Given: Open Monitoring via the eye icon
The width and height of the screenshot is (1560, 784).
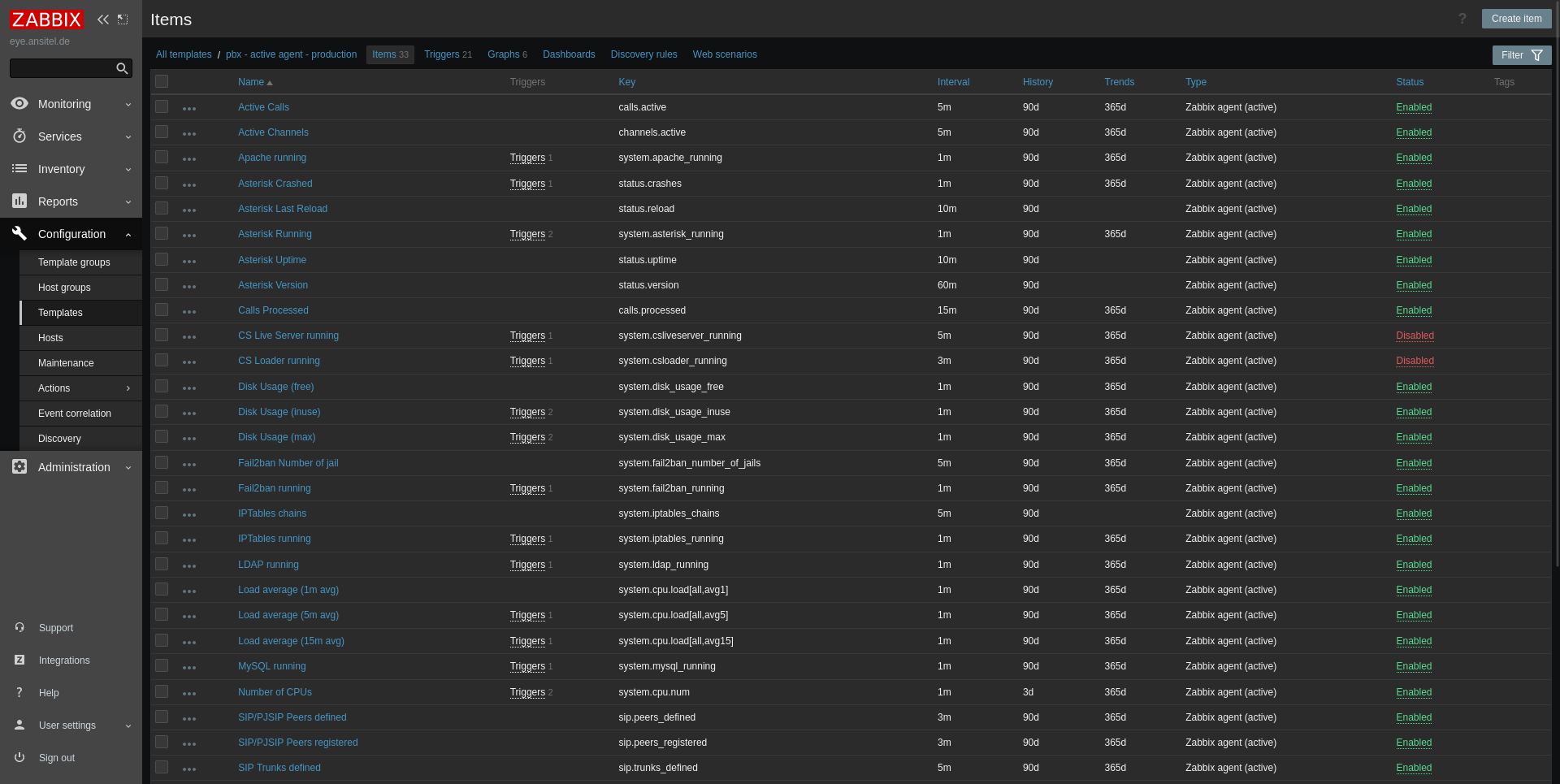Looking at the screenshot, I should [x=19, y=104].
